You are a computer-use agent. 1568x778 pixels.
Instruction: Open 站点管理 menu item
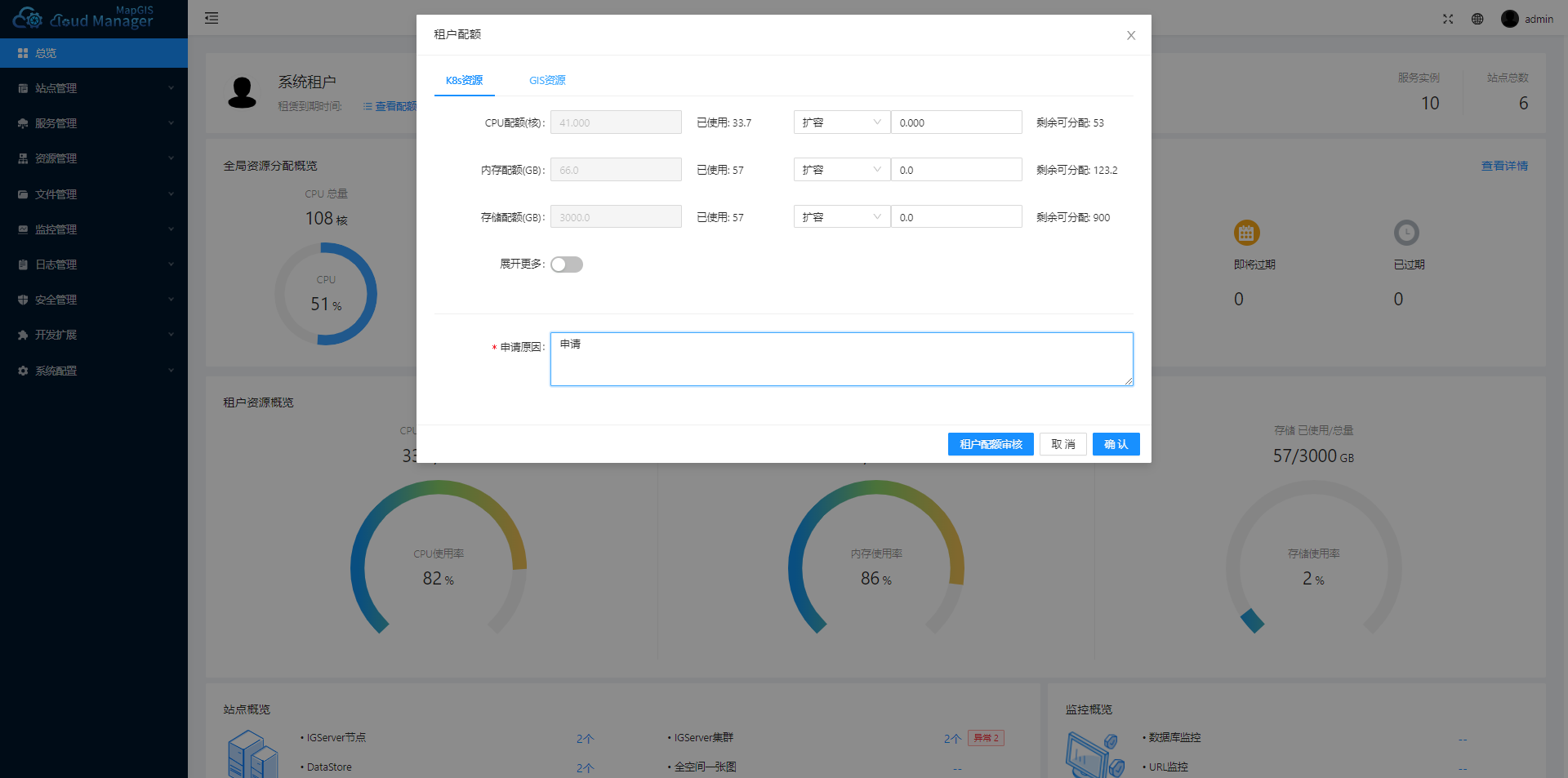point(94,88)
